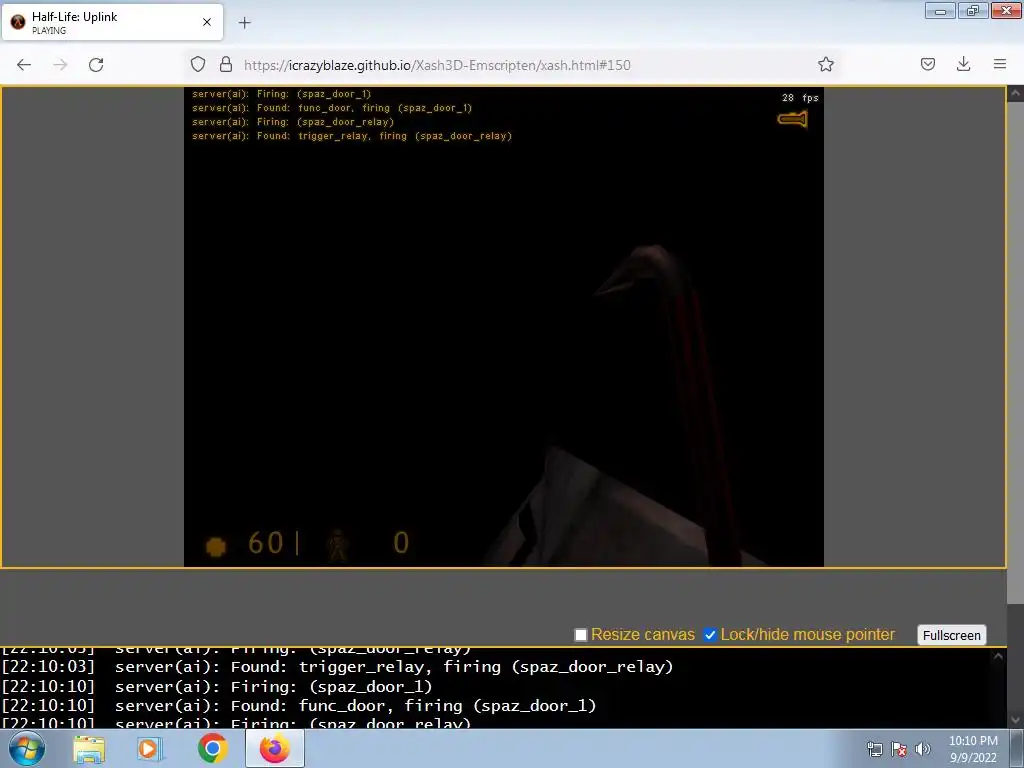Image resolution: width=1024 pixels, height=768 pixels.
Task: Open the Windows Start menu
Action: click(x=26, y=748)
